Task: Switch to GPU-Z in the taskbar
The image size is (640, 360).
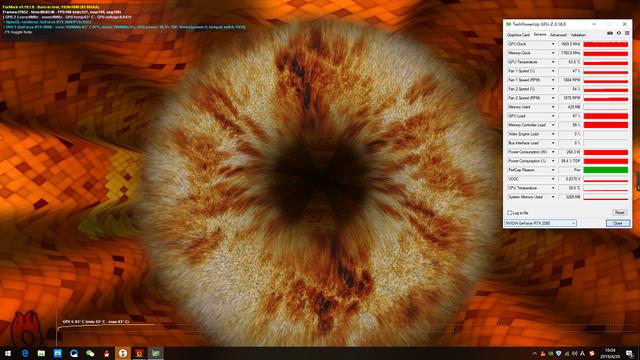Action: pos(156,353)
